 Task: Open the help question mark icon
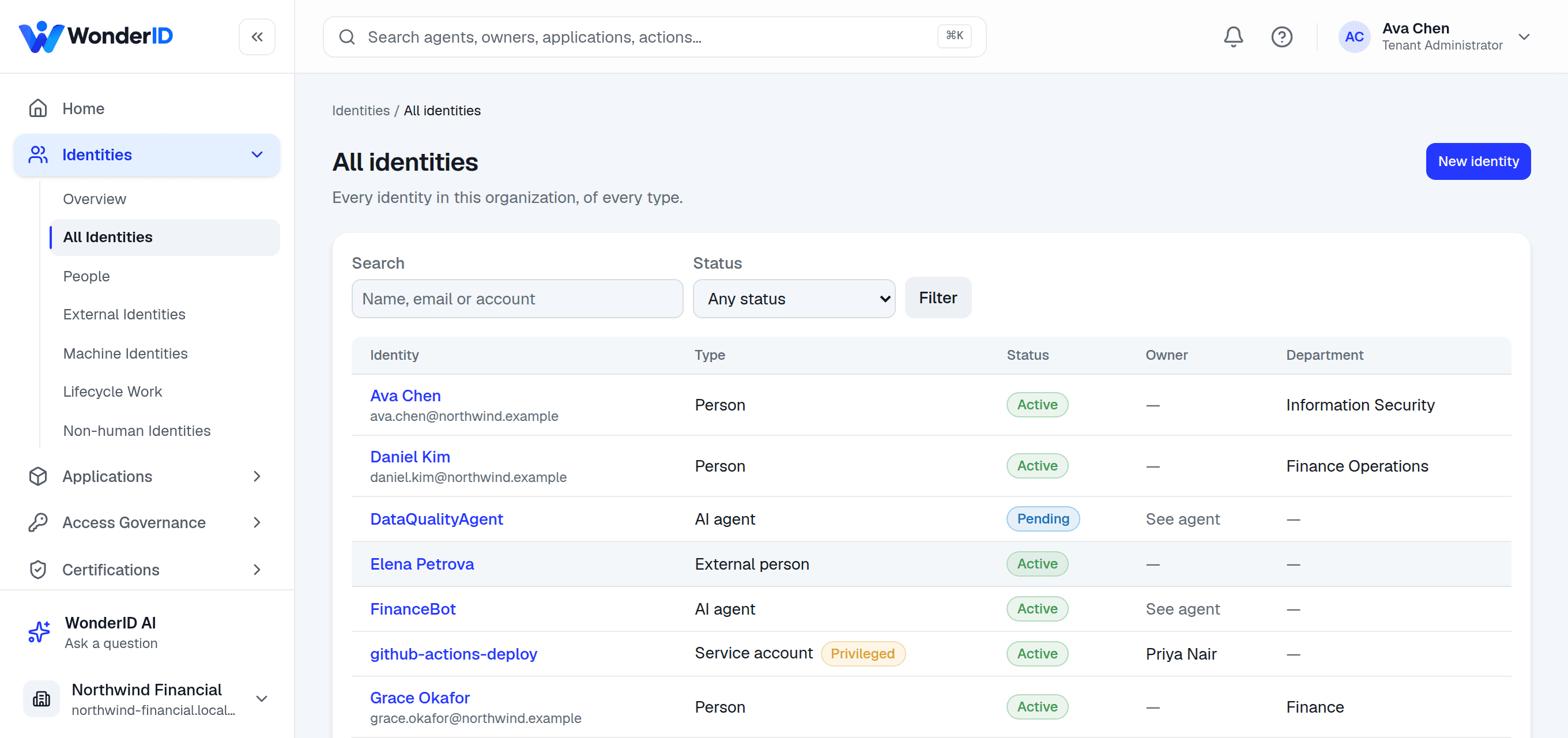1282,37
